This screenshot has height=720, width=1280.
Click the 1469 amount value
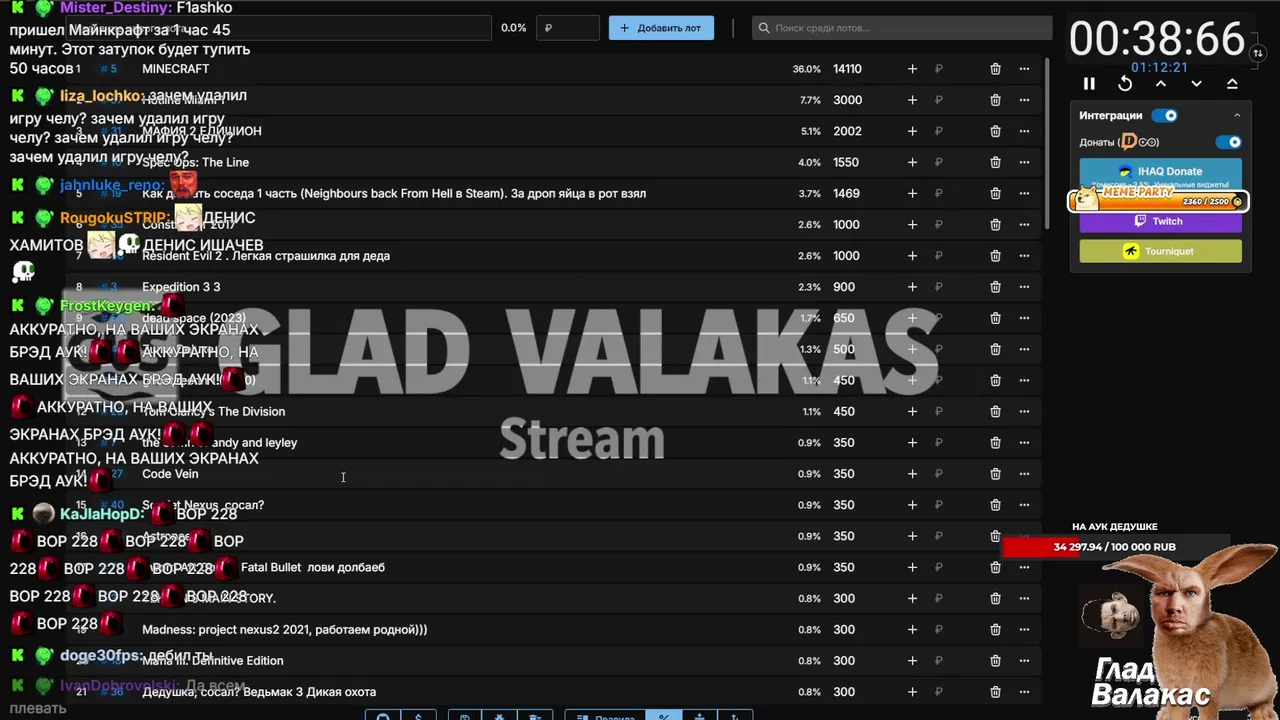click(x=846, y=194)
